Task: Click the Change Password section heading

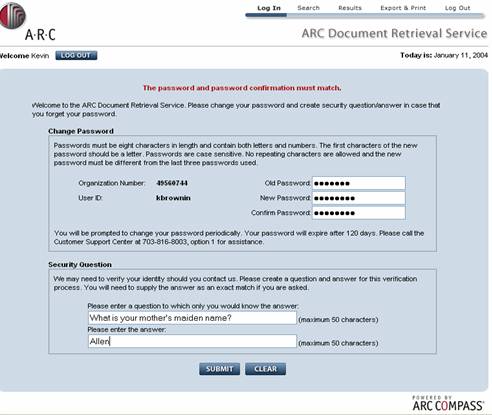Action: coord(81,131)
